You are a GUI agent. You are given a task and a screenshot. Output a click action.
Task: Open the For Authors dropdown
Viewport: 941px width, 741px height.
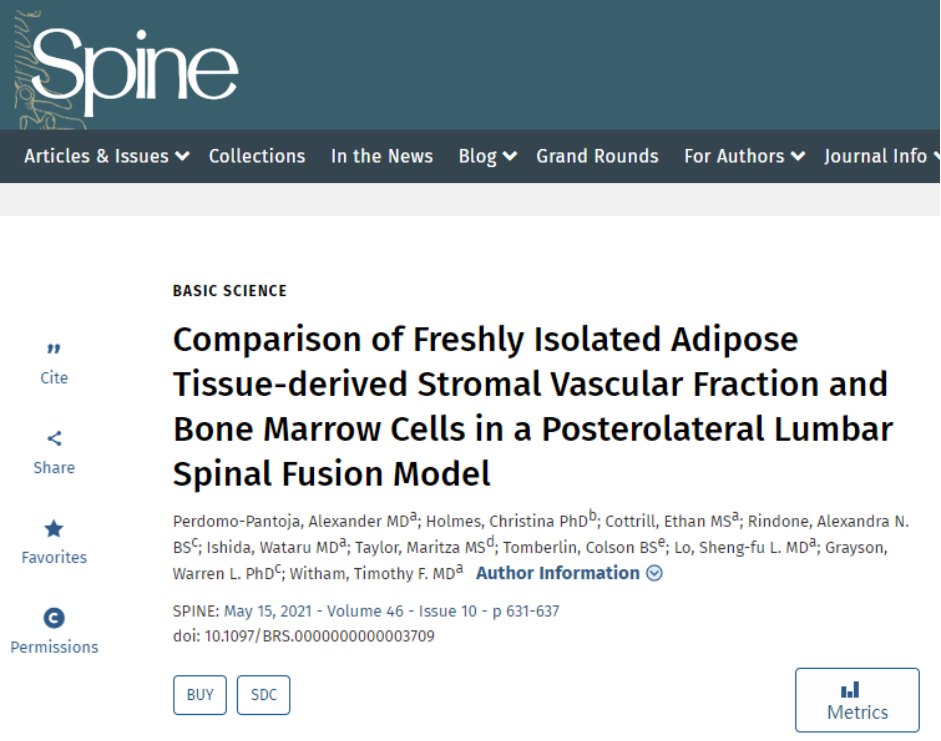point(744,156)
